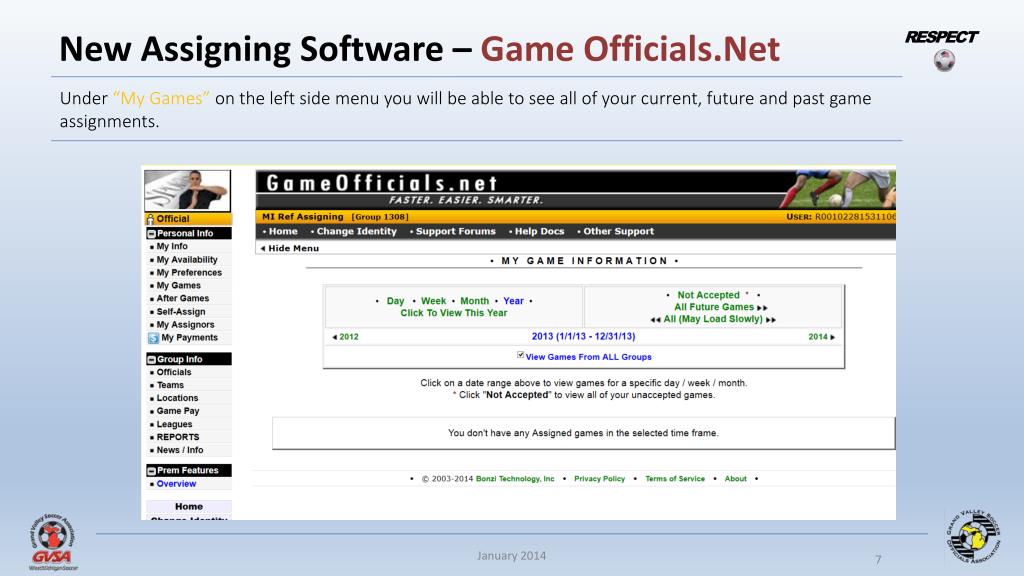The width and height of the screenshot is (1024, 576).
Task: Click MI Ref Assigning group title
Action: [x=302, y=217]
